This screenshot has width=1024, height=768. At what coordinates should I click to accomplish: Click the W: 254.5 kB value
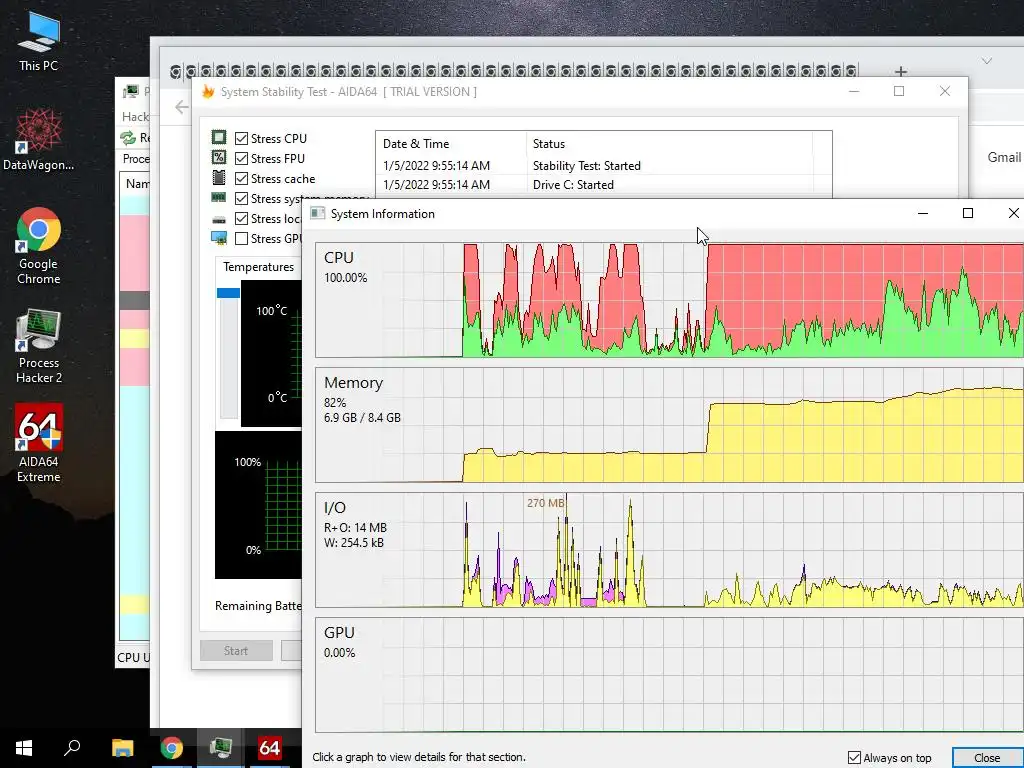pyautogui.click(x=354, y=543)
